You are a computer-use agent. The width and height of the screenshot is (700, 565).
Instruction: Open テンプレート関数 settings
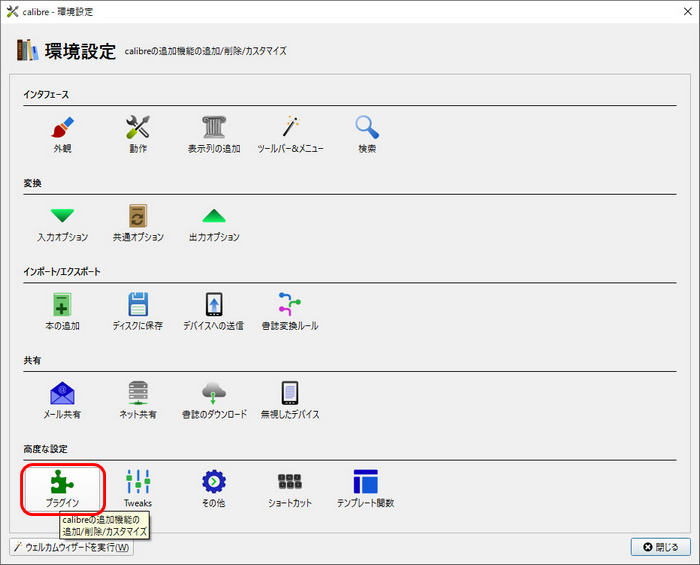pos(366,489)
